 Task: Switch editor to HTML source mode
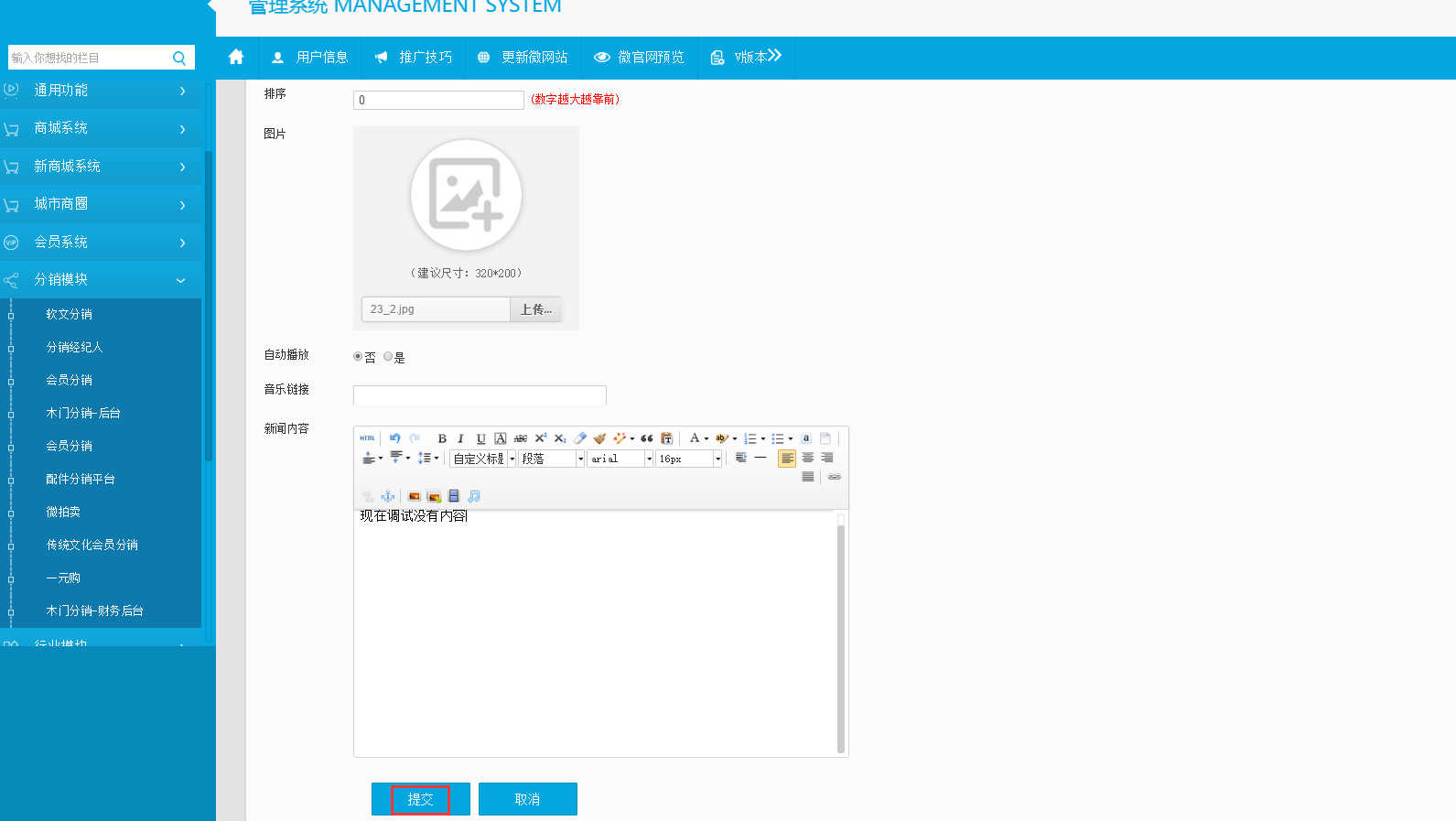pyautogui.click(x=367, y=438)
